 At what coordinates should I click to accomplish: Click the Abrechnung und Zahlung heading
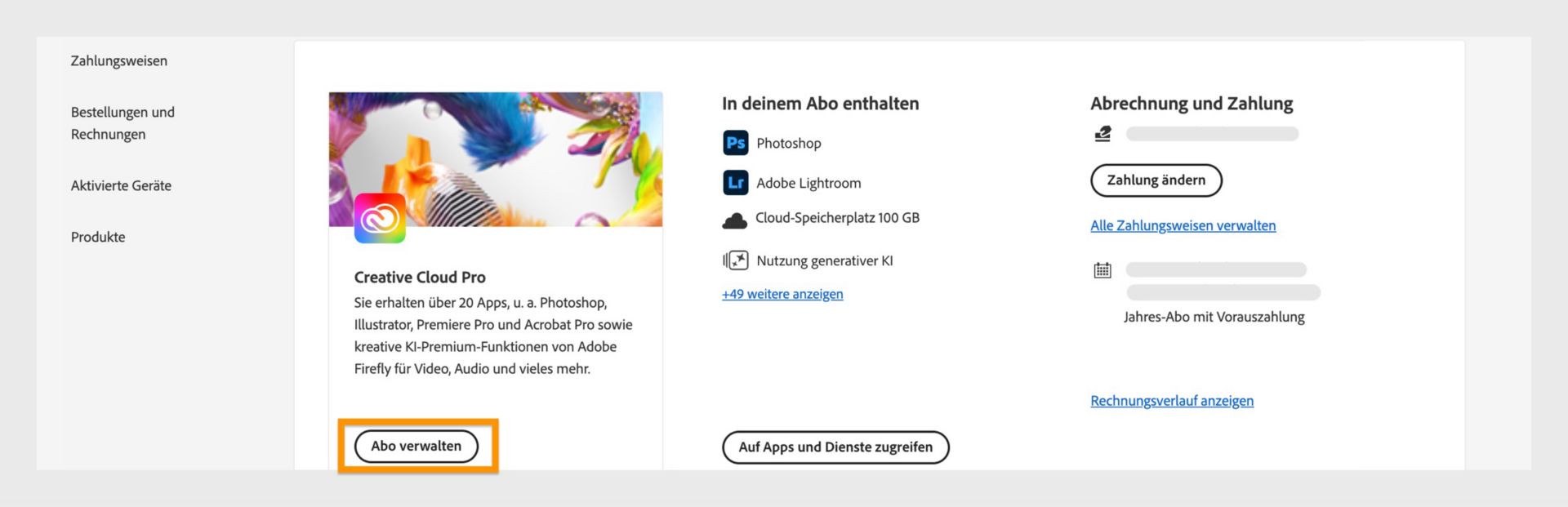click(1192, 104)
